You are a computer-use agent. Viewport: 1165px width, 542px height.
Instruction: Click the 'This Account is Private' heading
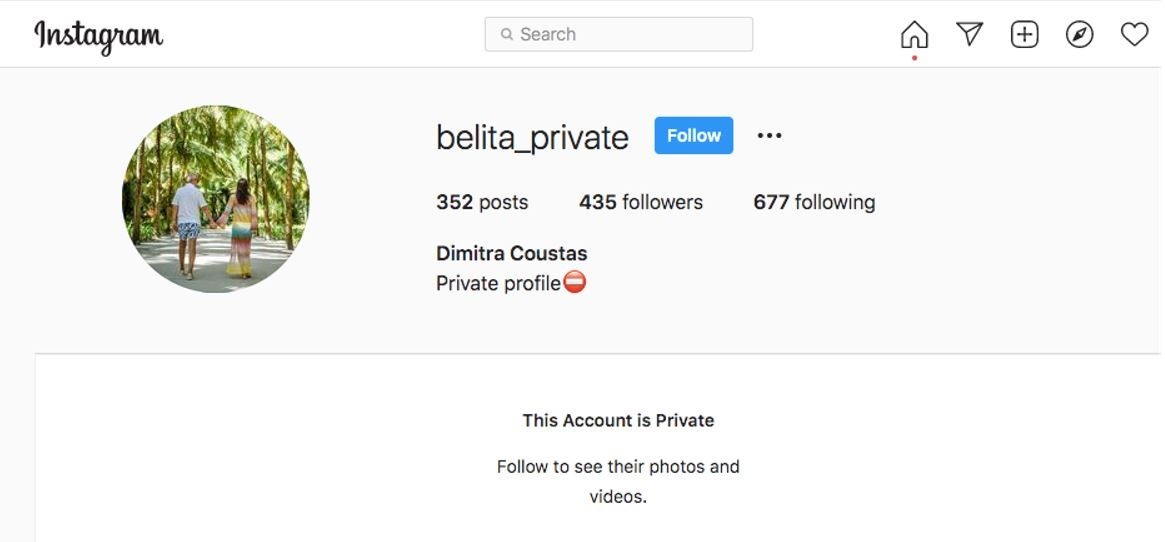[618, 420]
